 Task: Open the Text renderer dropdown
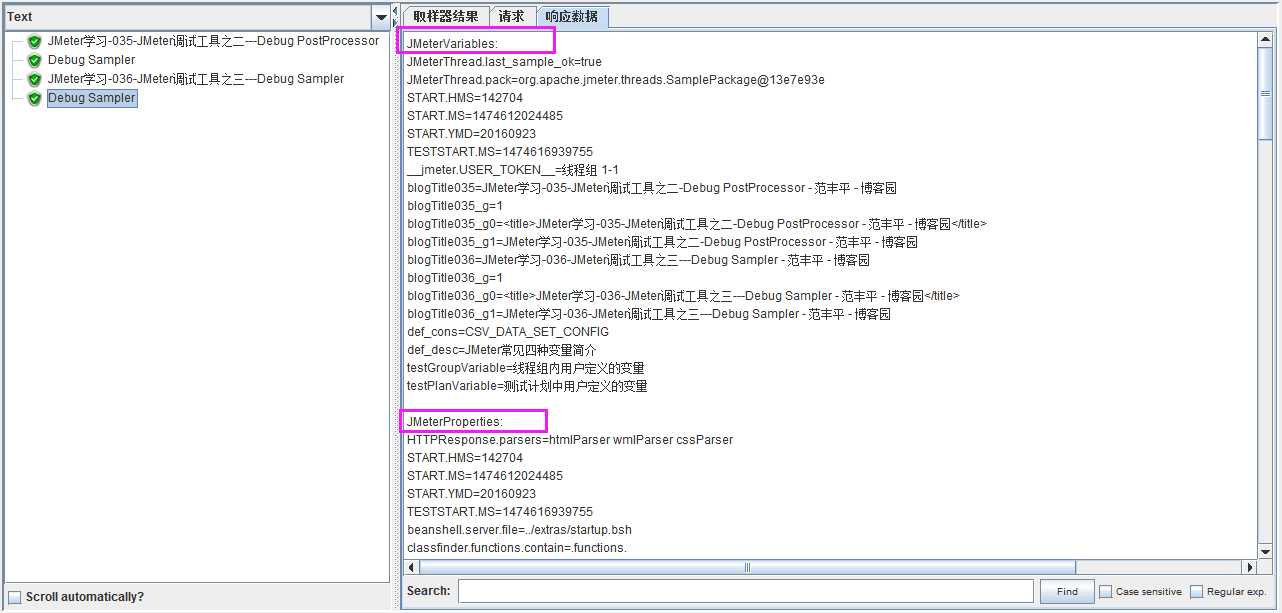380,17
